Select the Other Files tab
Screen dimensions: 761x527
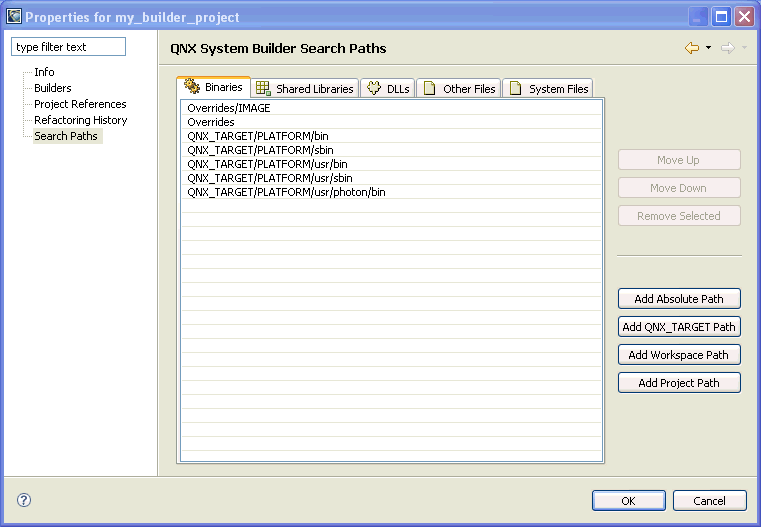pos(459,89)
